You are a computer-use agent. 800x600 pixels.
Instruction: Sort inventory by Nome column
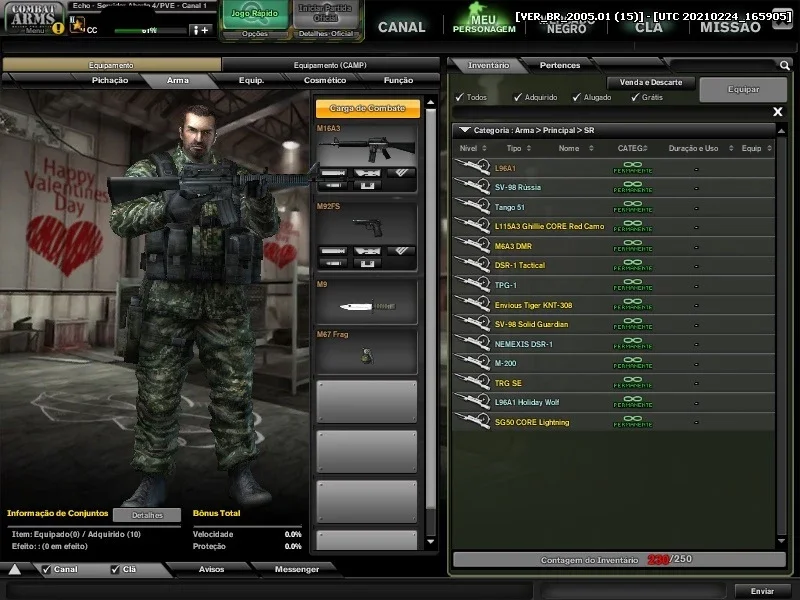(x=576, y=148)
